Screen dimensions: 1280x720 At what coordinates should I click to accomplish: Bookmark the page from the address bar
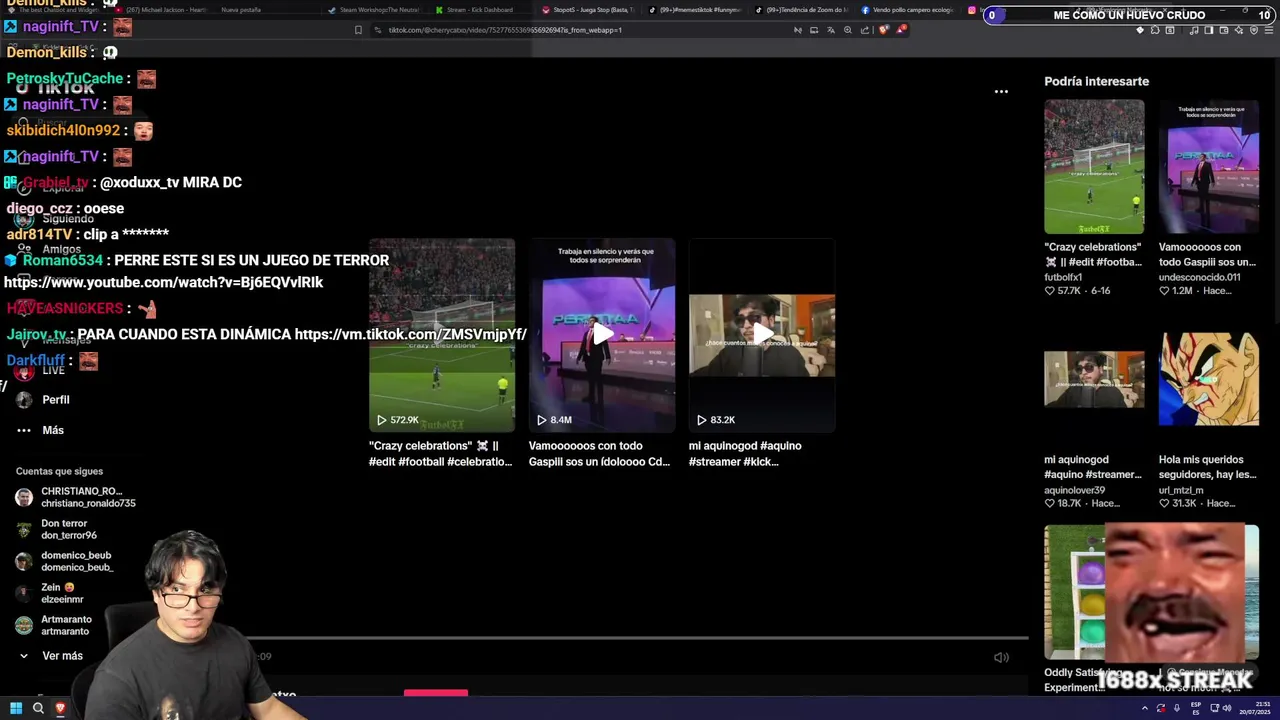(358, 30)
